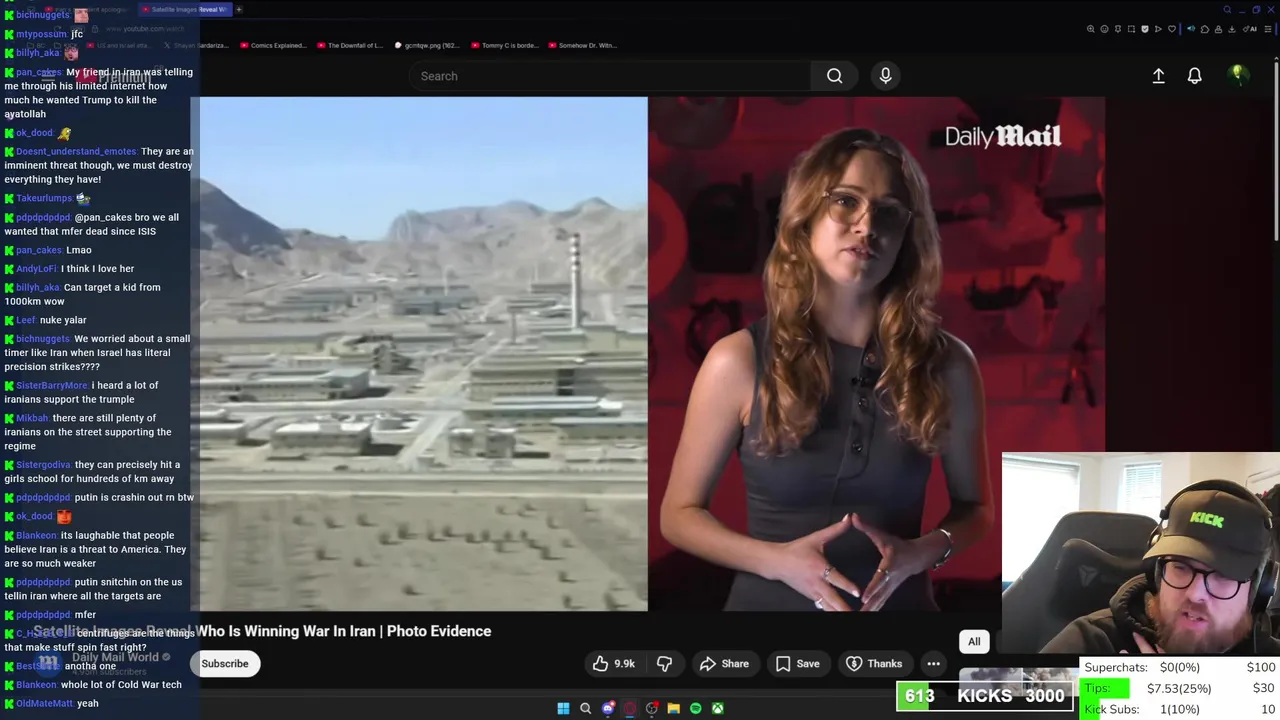Open the video's three-dot more actions menu
Screen dimensions: 1280x720
[x=933, y=663]
